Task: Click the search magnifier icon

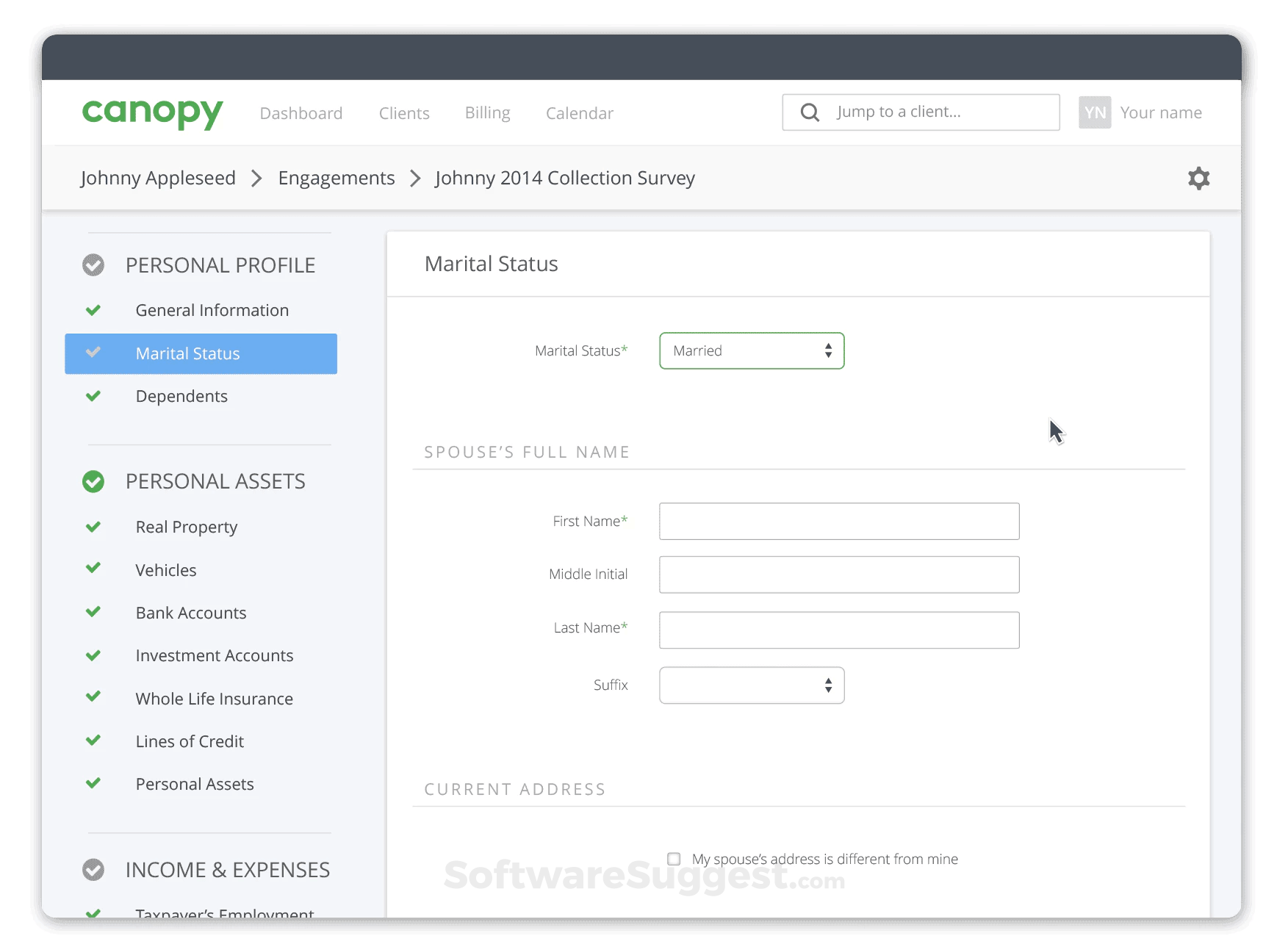Action: (x=810, y=112)
